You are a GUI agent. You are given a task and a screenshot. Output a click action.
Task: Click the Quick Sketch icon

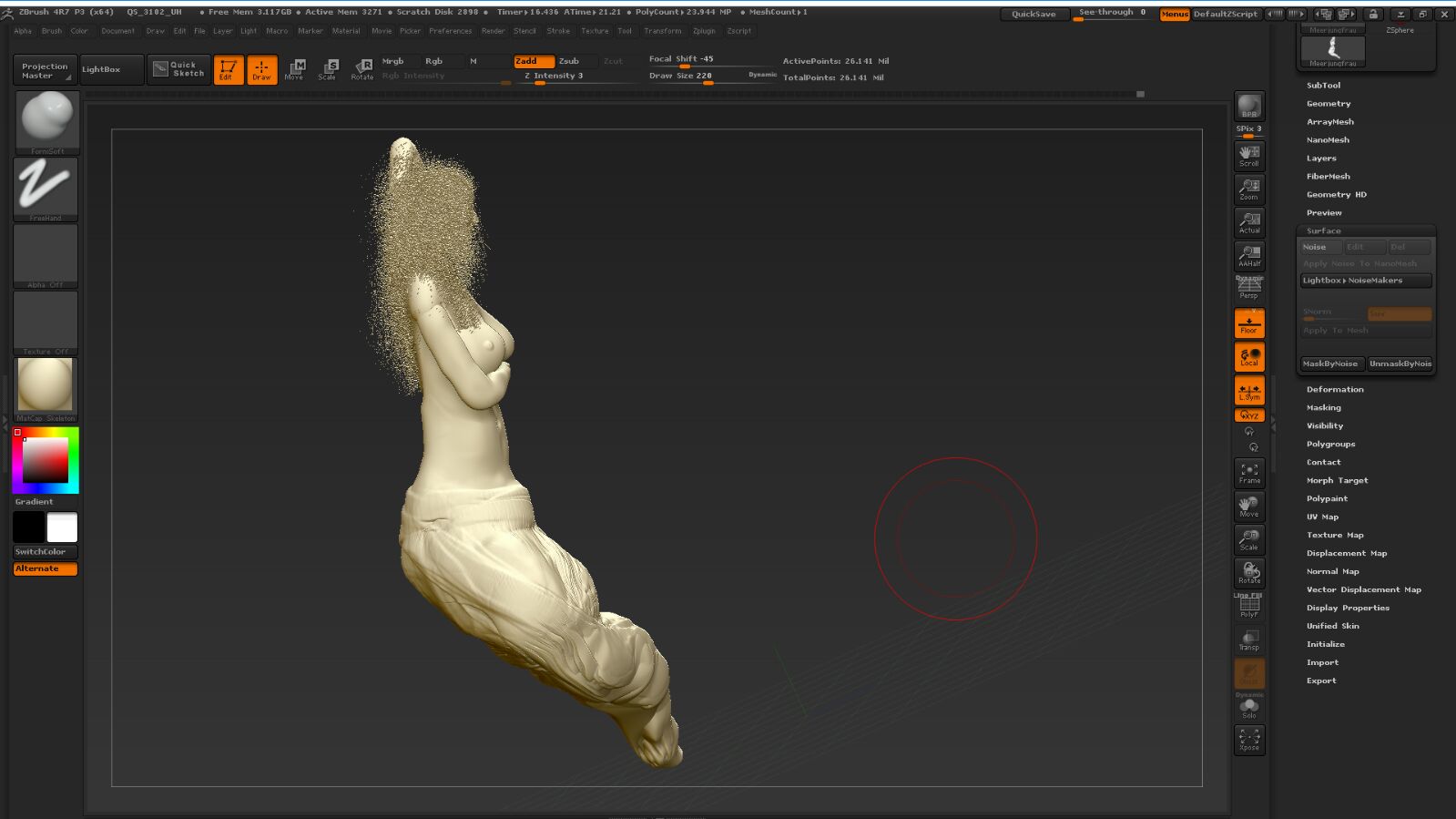point(179,69)
